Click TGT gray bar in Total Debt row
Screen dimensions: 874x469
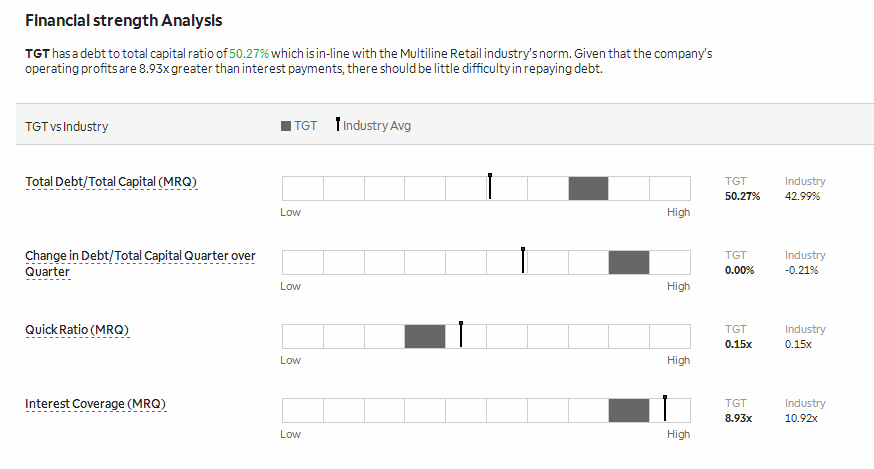[588, 188]
